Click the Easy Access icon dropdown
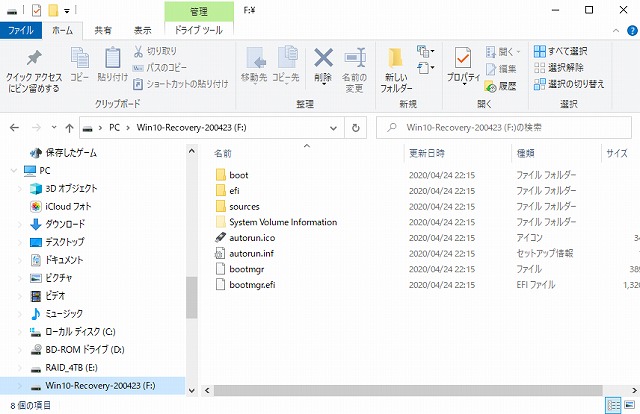 pos(425,68)
